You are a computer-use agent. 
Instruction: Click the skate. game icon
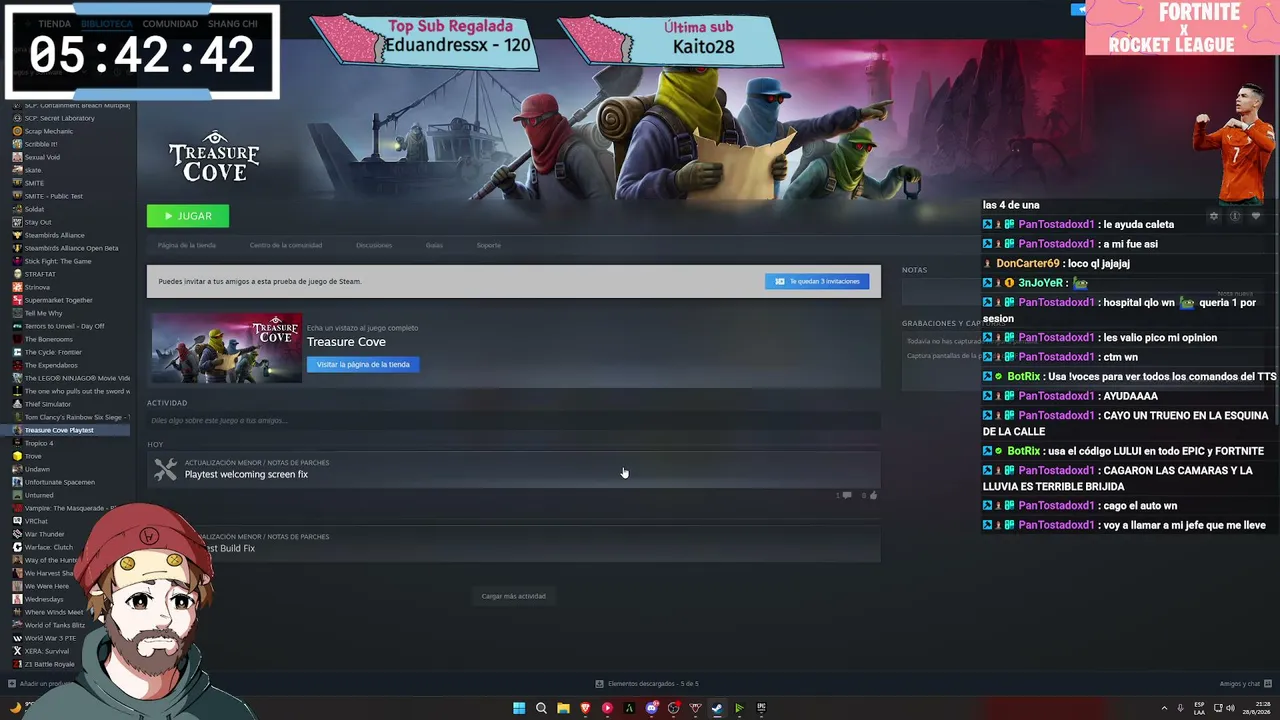pos(17,170)
